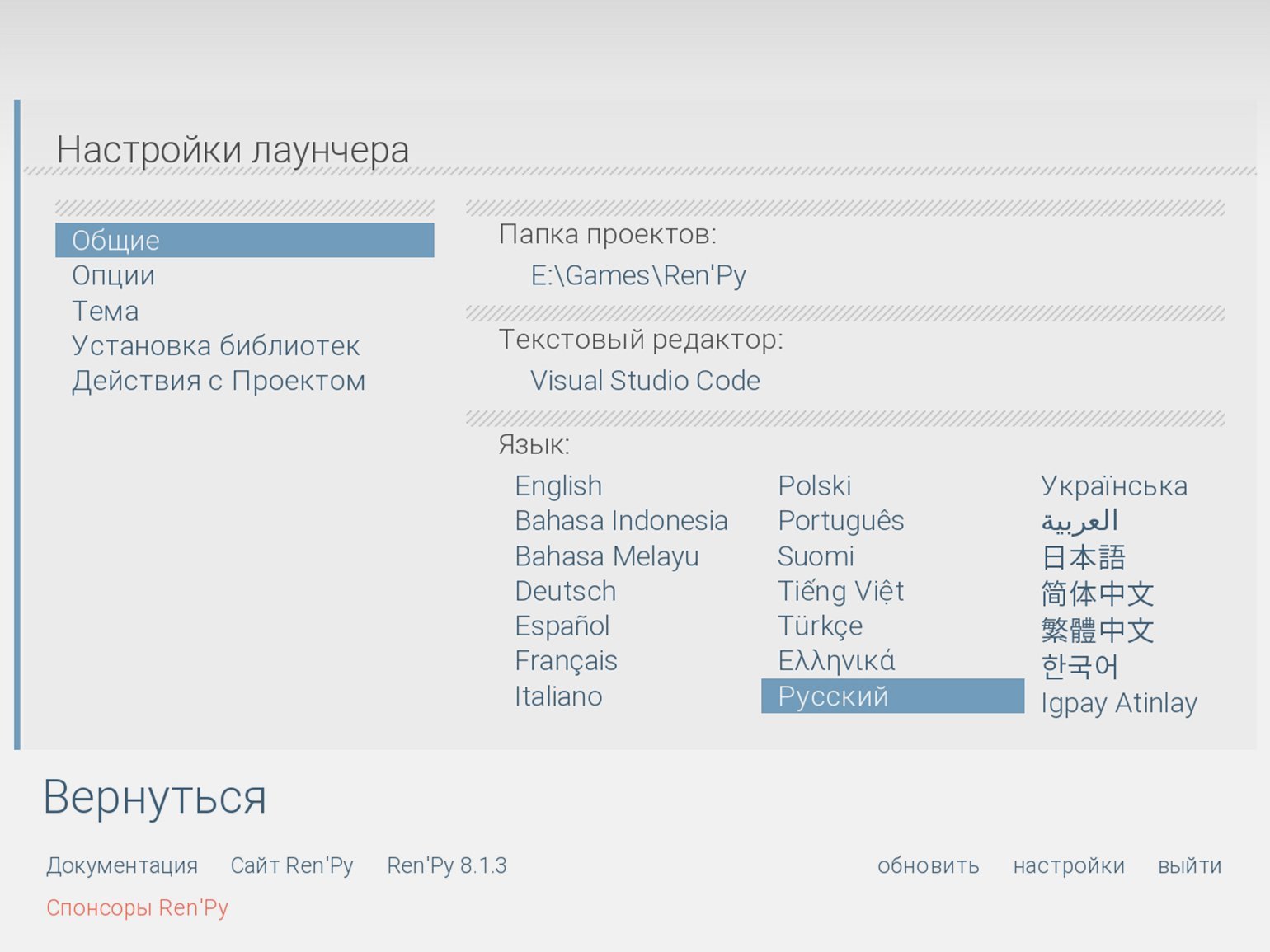The width and height of the screenshot is (1270, 952).
Task: Click выйти to quit launcher
Action: click(1189, 865)
